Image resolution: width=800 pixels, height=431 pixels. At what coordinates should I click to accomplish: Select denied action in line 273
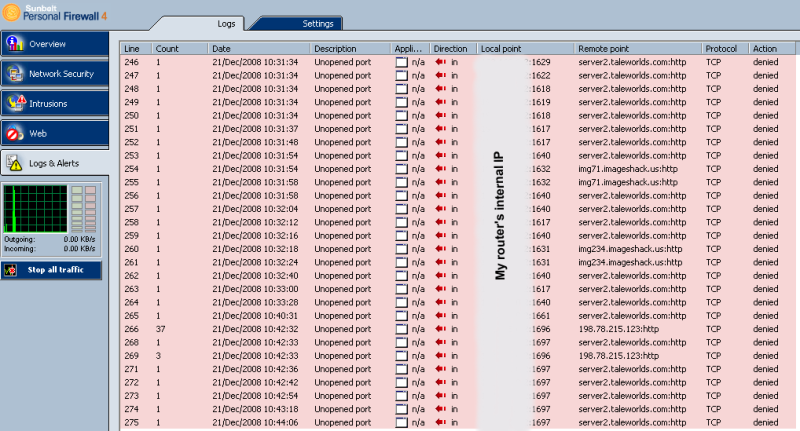tap(765, 396)
